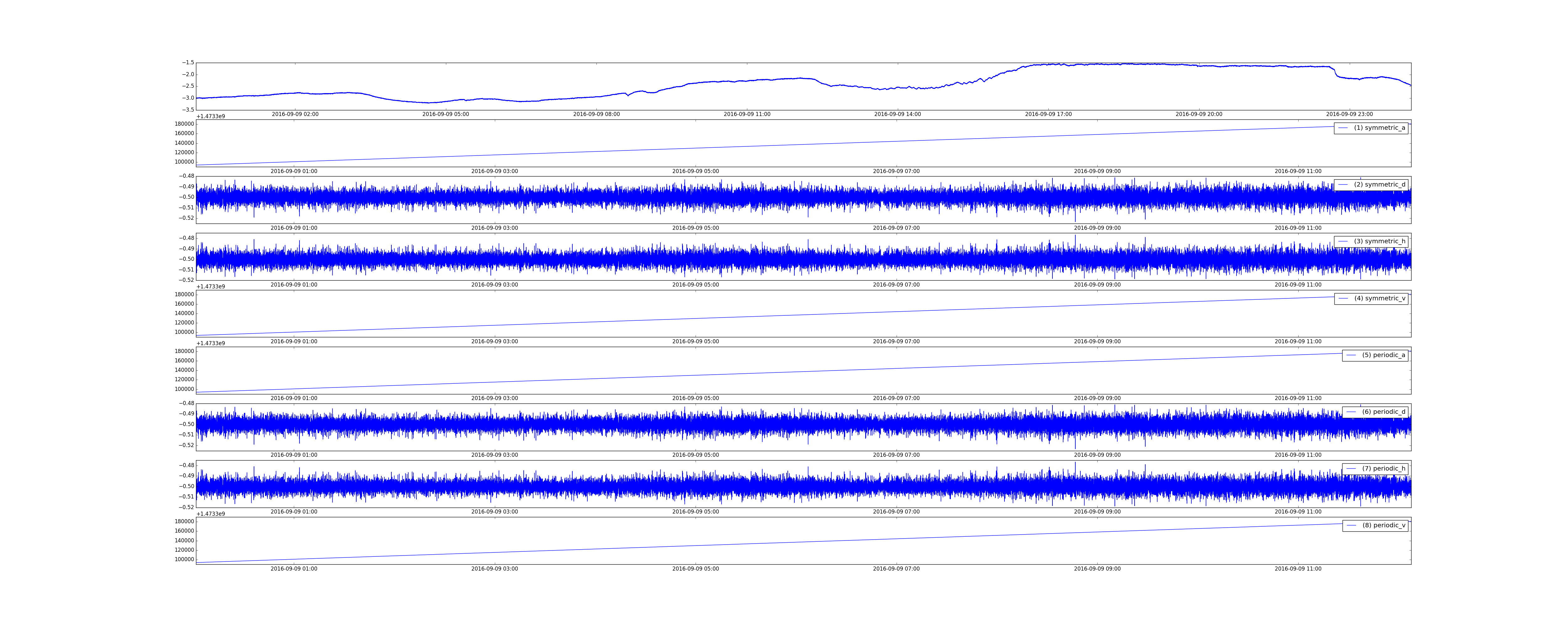
Task: Click "2016-09-09 11:00" tick under periodic_v plot
Action: pyautogui.click(x=1298, y=569)
